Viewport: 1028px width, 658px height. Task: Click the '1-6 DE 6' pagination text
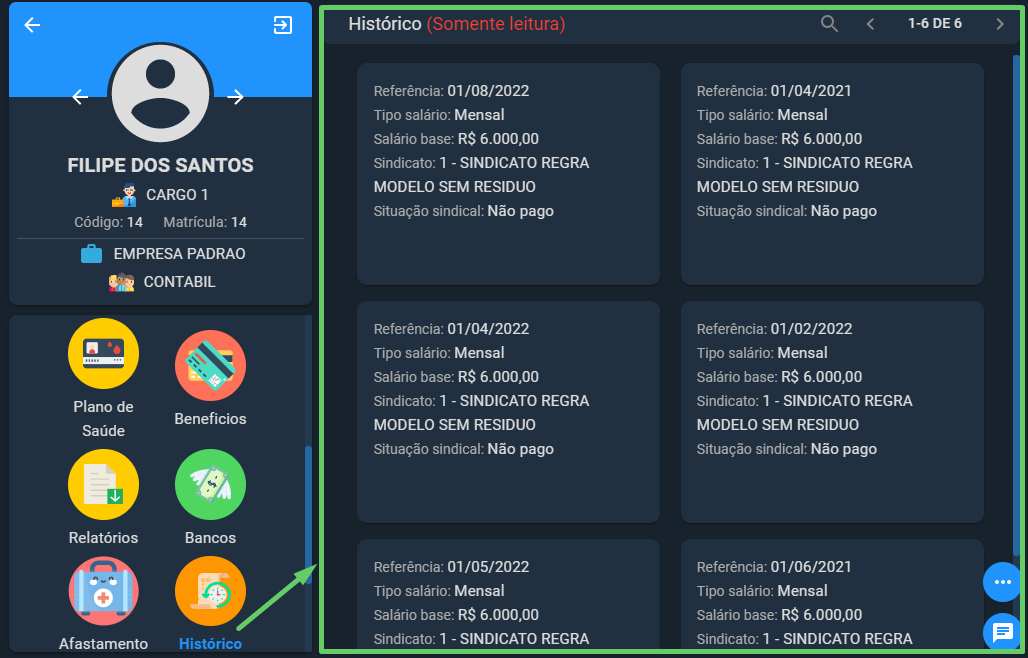pos(935,24)
